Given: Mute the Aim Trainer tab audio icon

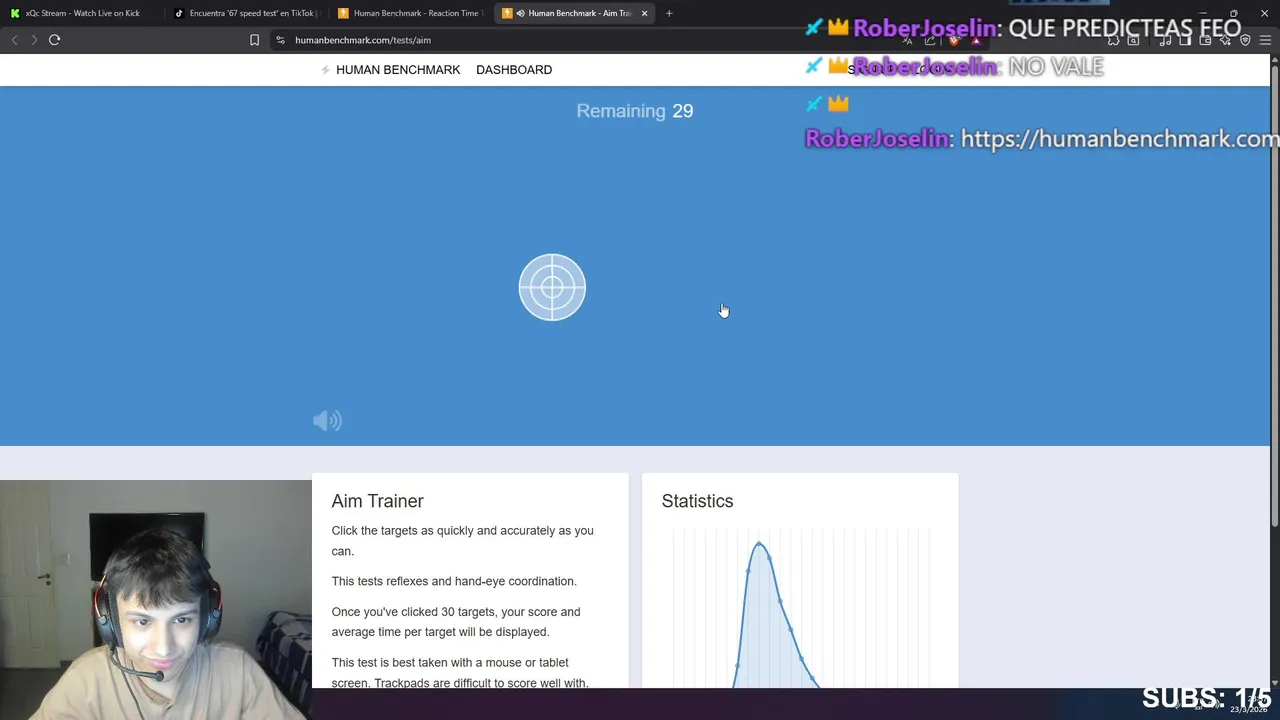Looking at the screenshot, I should (x=520, y=13).
